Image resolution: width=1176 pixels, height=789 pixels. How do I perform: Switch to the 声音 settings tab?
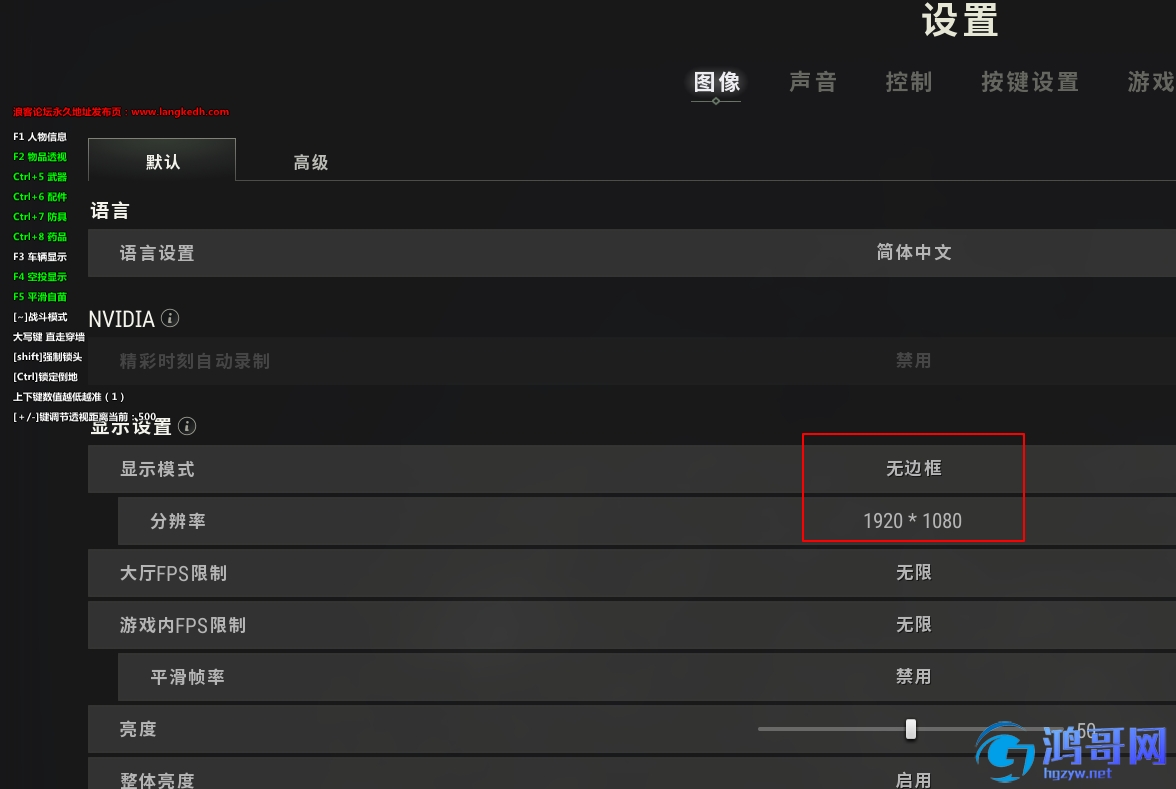click(812, 82)
